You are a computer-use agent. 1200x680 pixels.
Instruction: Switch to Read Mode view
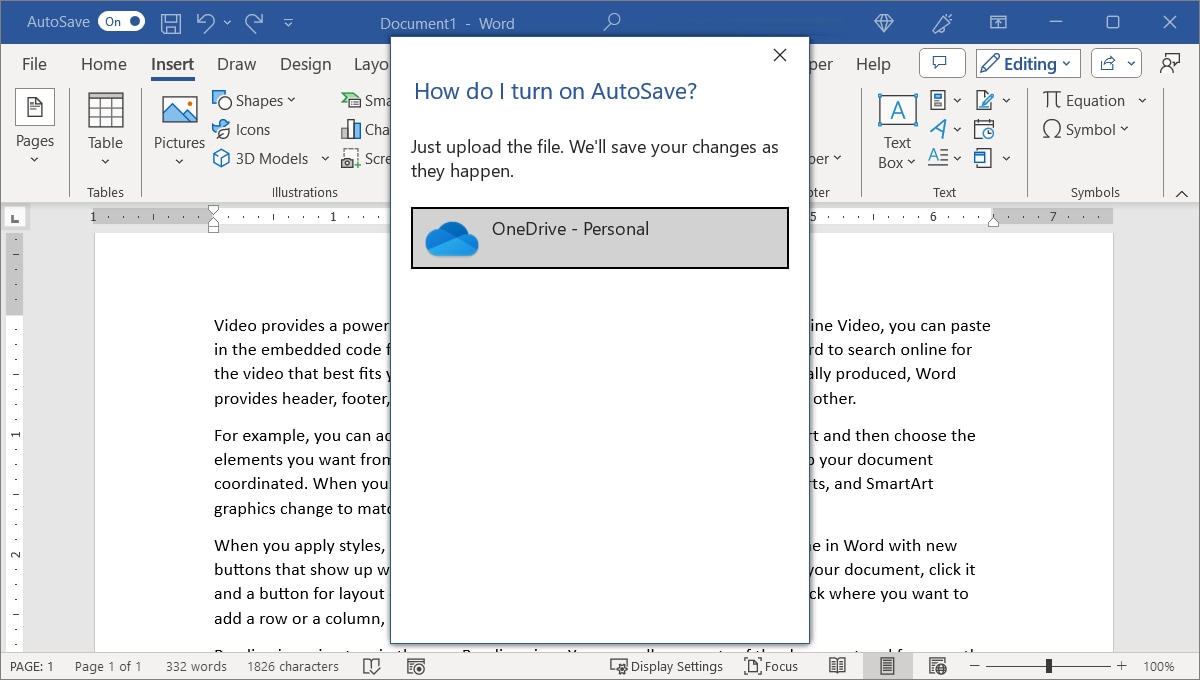point(837,665)
